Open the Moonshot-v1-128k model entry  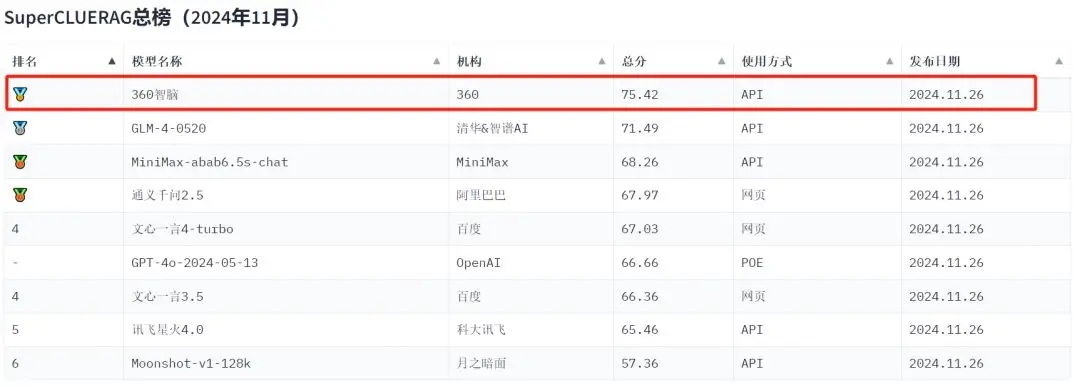pos(191,364)
